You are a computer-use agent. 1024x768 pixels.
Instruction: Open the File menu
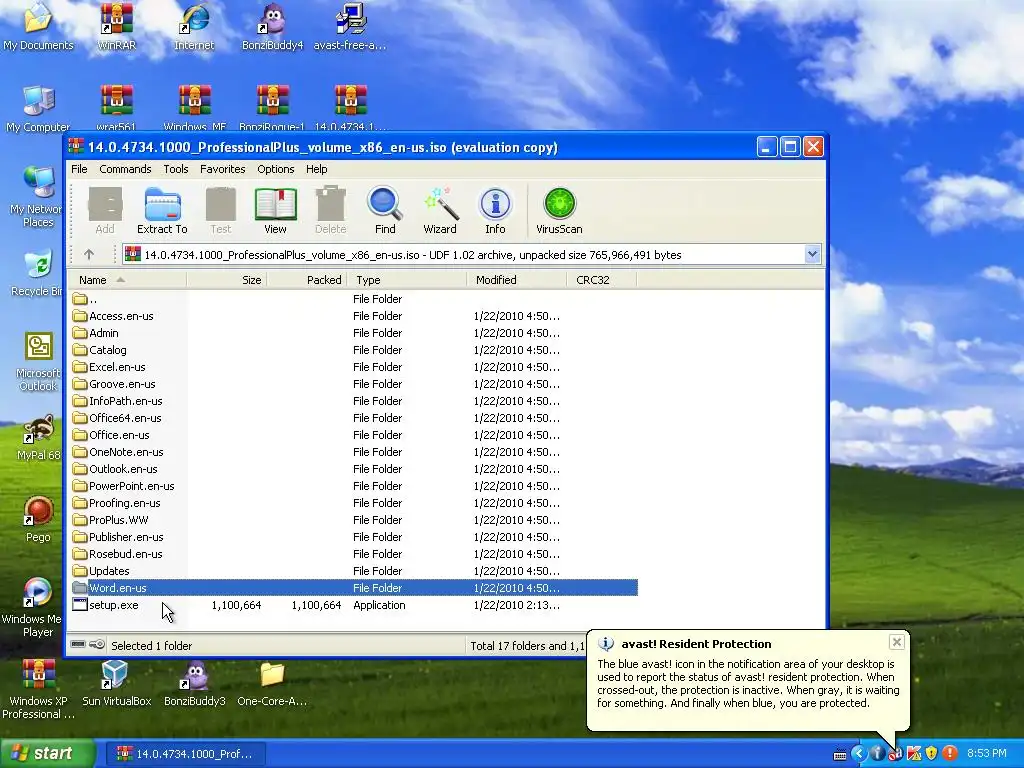79,169
